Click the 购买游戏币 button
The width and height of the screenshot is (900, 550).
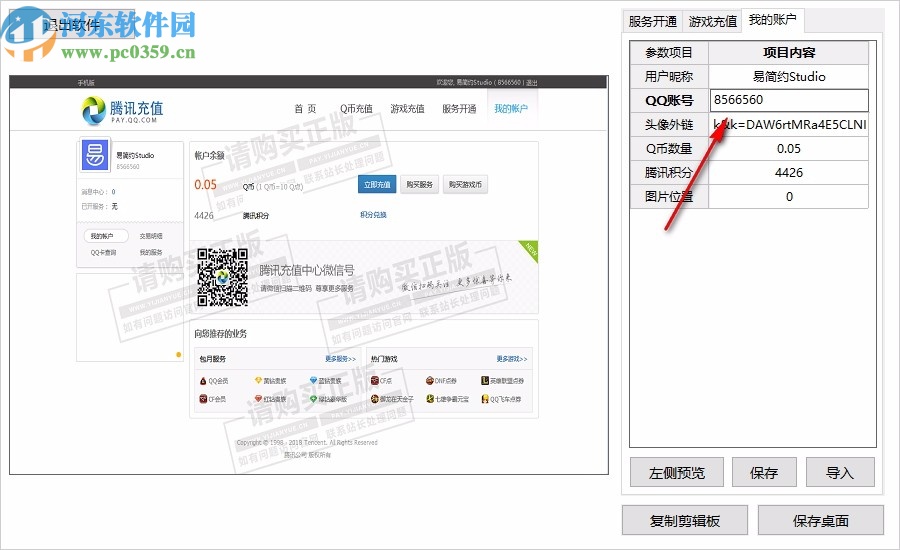(x=465, y=184)
